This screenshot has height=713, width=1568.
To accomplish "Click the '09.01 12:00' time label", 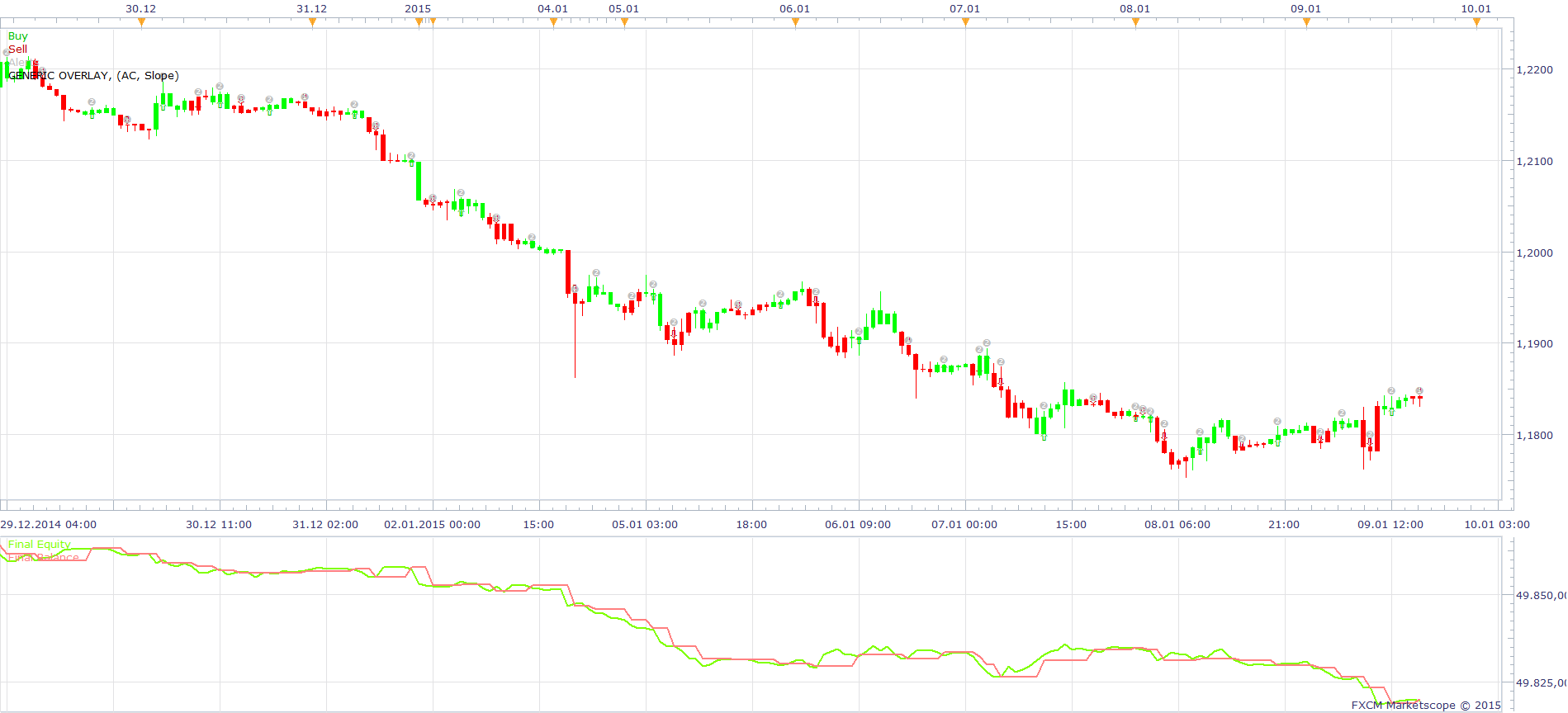I will coord(1390,525).
